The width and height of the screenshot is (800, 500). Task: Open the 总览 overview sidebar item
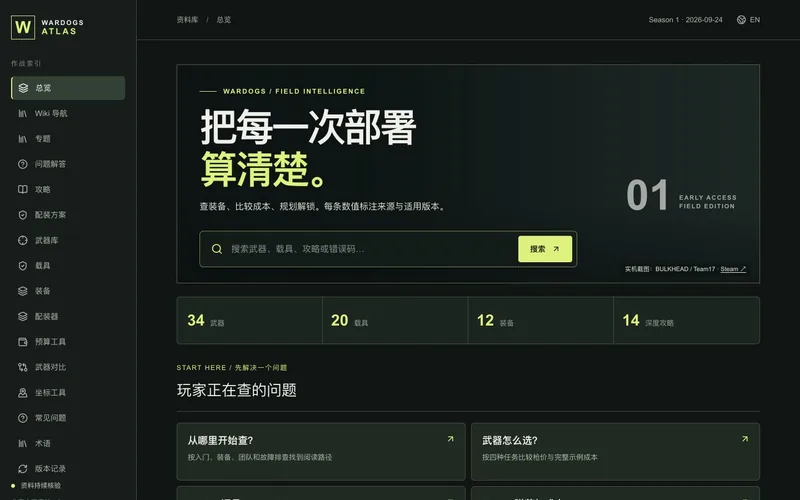pos(68,88)
